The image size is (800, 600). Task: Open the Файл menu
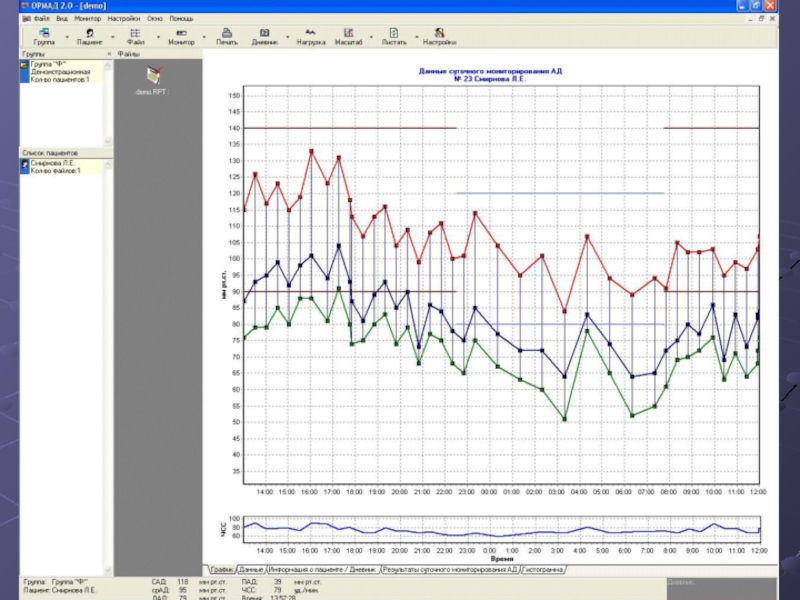click(42, 19)
